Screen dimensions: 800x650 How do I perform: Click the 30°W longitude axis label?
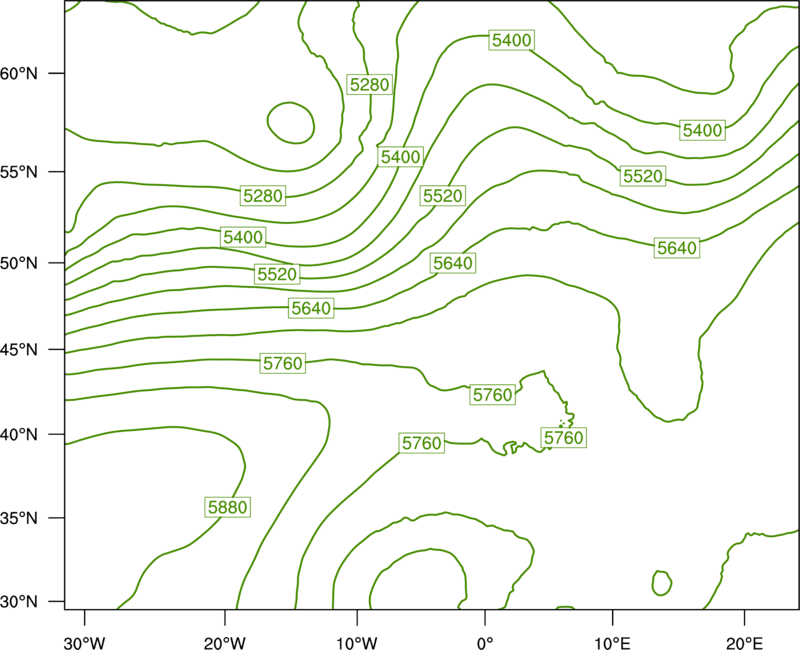(x=85, y=643)
